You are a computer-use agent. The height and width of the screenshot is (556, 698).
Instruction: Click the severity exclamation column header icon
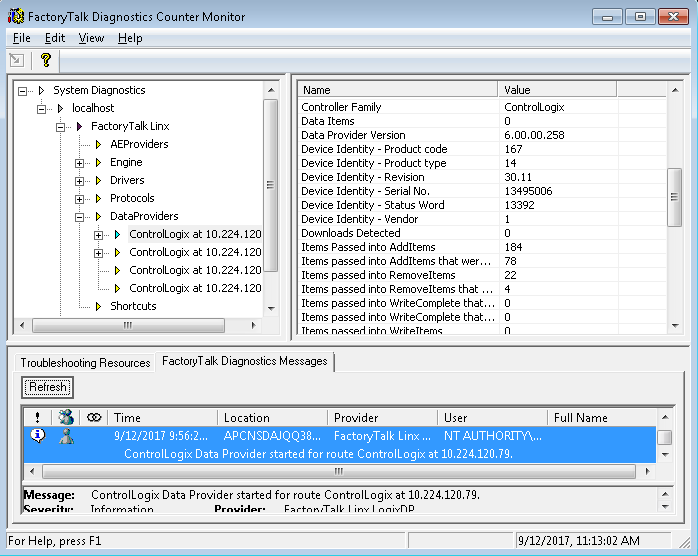[x=37, y=418]
